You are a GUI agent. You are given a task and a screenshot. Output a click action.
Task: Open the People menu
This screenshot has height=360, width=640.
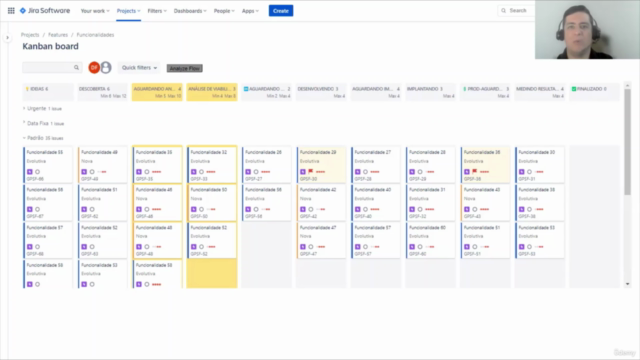coord(224,11)
